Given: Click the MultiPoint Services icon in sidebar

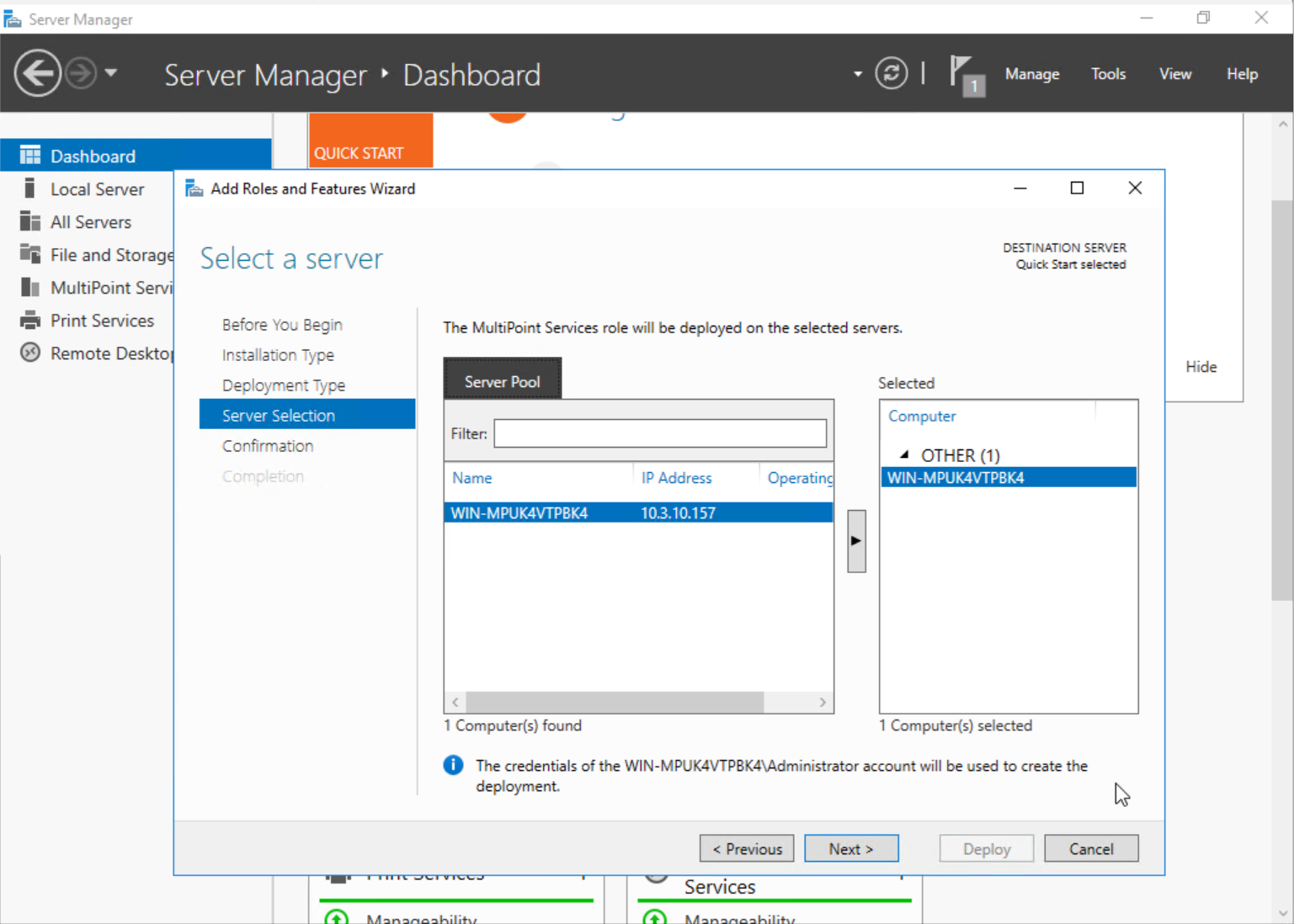Looking at the screenshot, I should click(30, 287).
